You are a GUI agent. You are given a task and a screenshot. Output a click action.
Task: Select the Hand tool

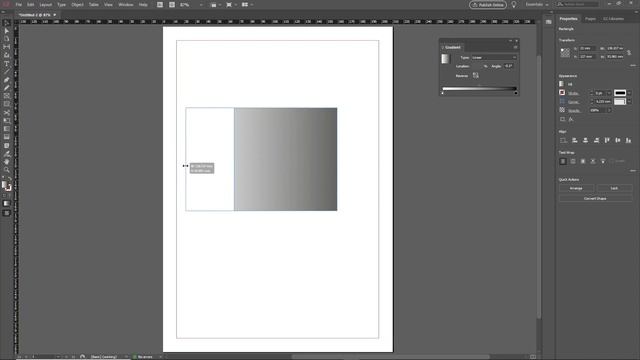pyautogui.click(x=7, y=162)
